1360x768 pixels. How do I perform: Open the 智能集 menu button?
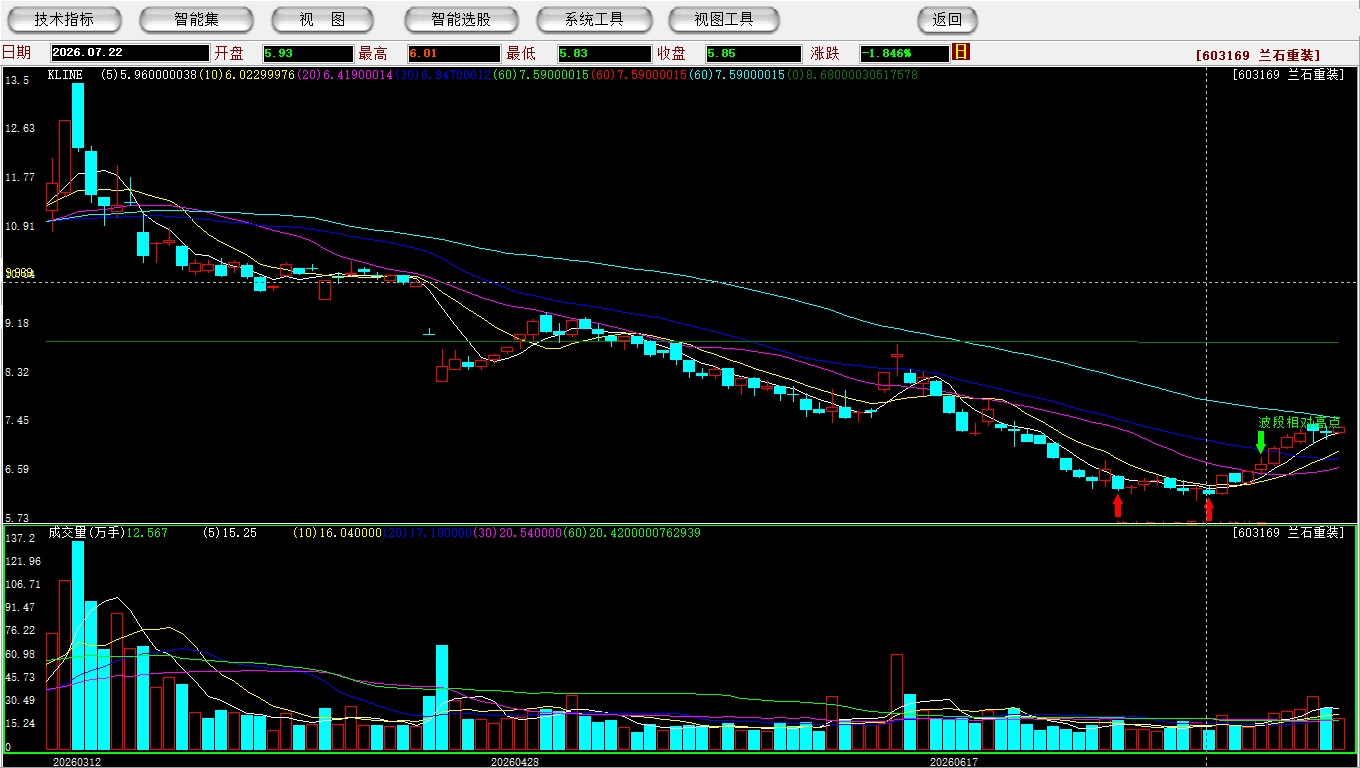pos(196,19)
